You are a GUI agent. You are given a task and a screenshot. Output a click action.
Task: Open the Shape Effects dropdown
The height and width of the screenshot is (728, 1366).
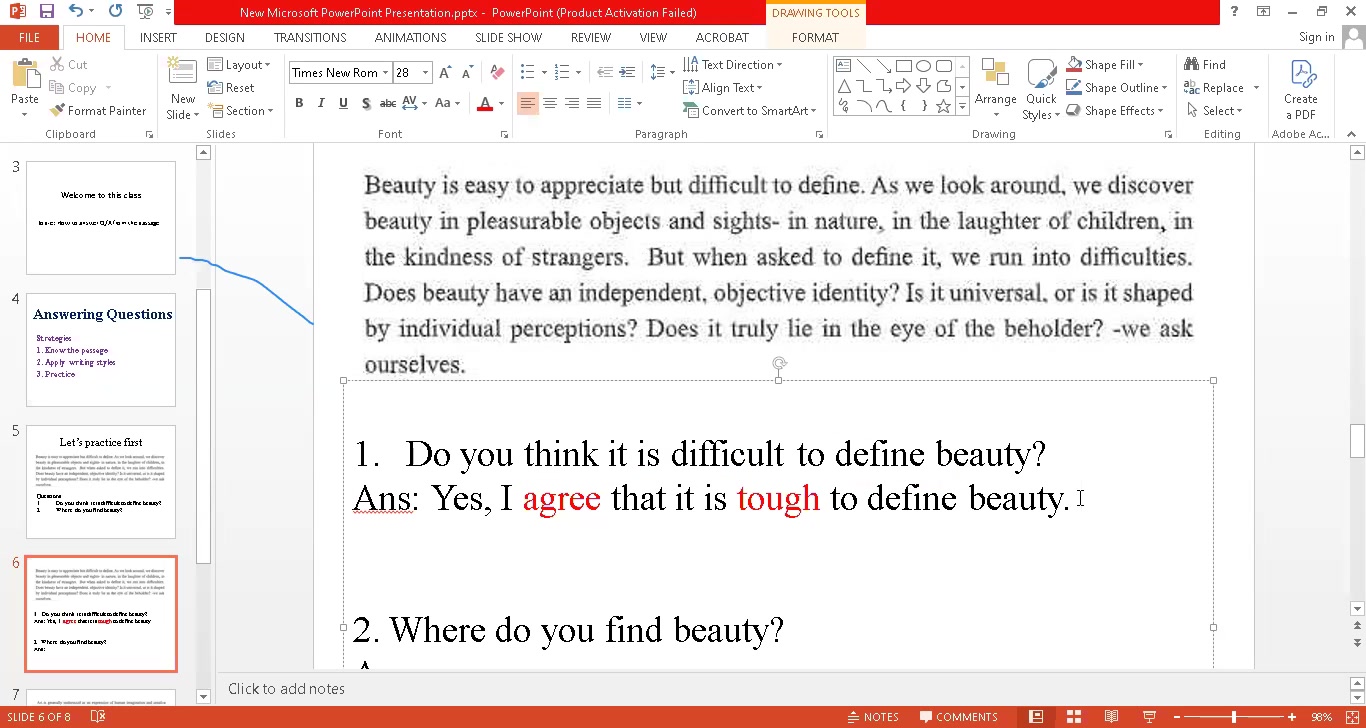(1116, 111)
